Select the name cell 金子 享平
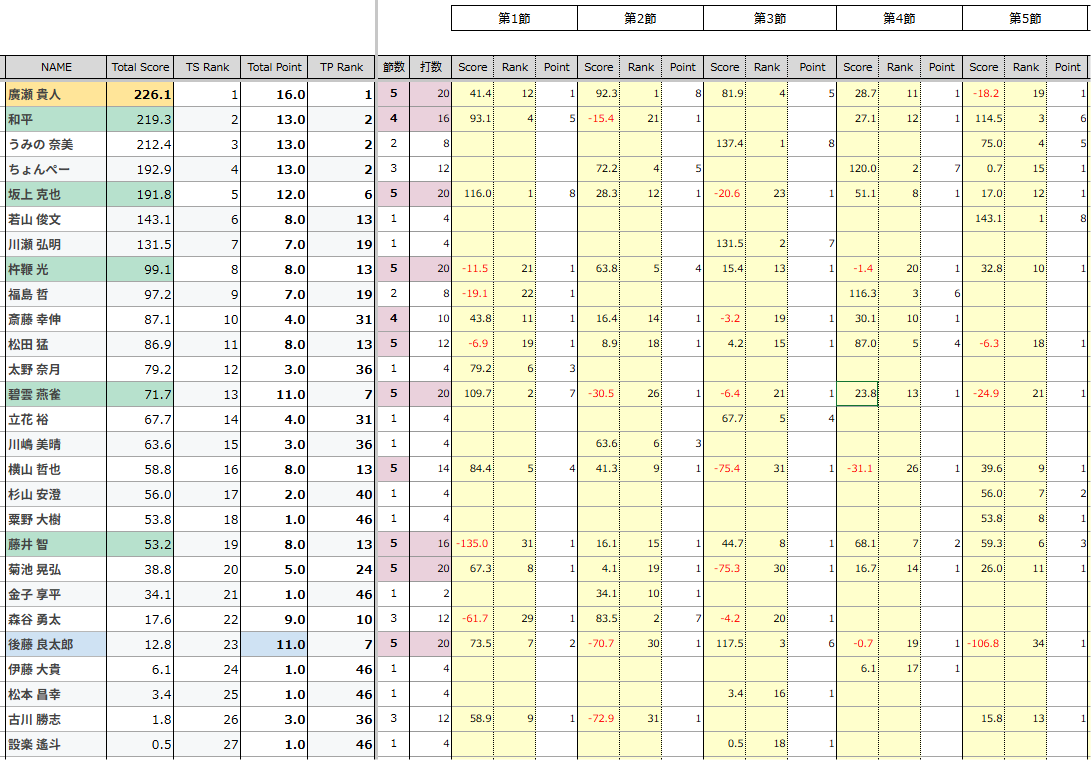The width and height of the screenshot is (1091, 760). coord(56,594)
